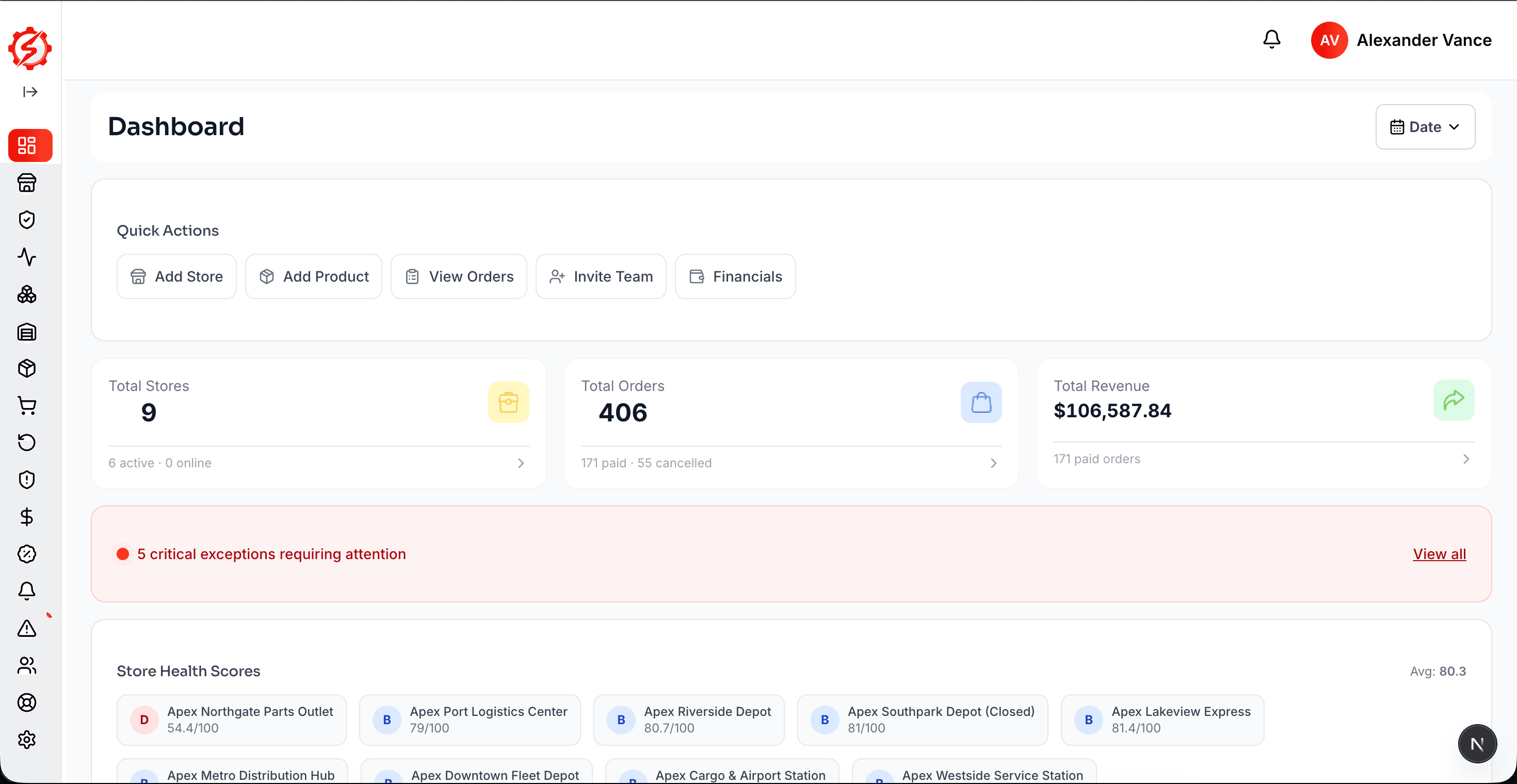Select Apex Northgate Parts Outlet health card
1517x784 pixels.
(232, 720)
